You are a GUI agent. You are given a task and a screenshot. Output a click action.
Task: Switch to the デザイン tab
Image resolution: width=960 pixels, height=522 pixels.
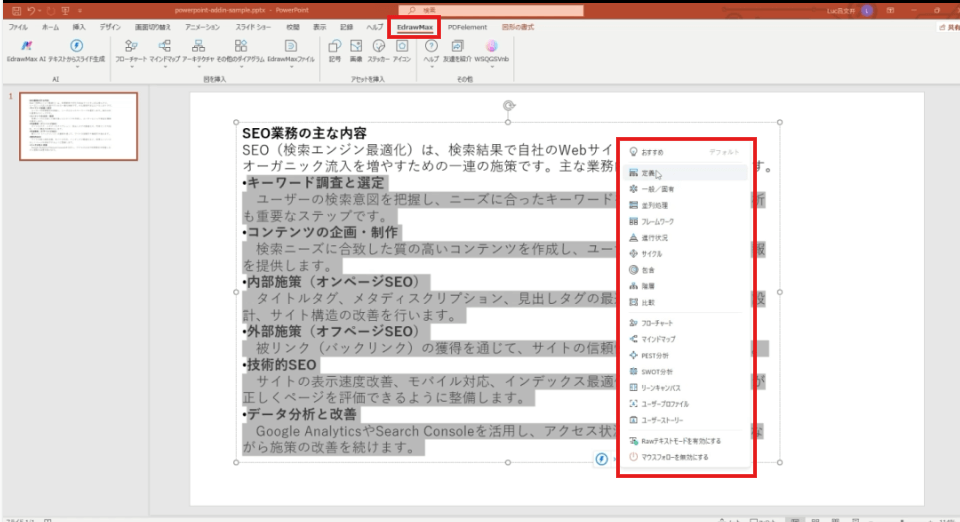click(110, 27)
